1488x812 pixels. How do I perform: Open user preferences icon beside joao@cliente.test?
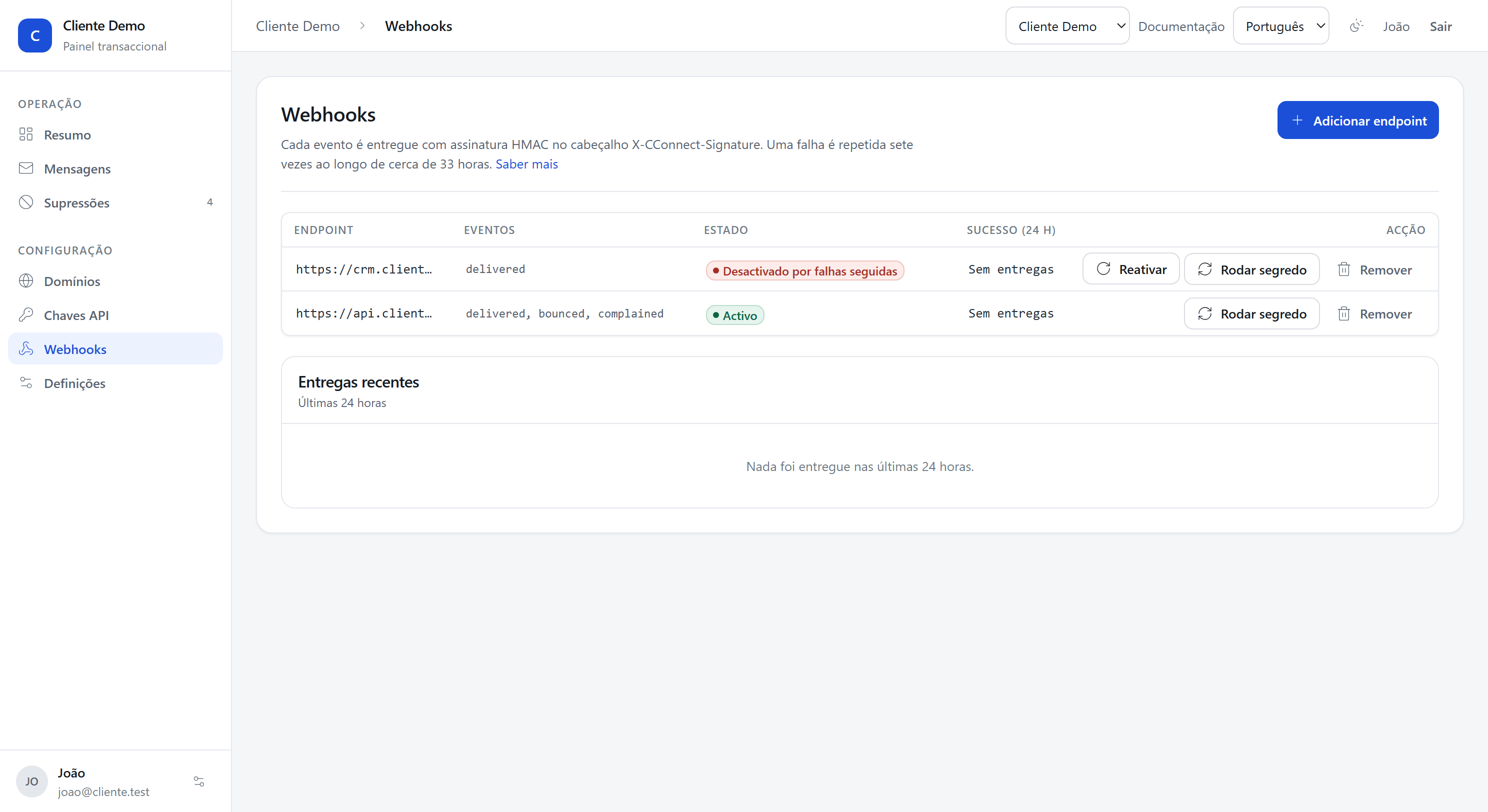(198, 781)
